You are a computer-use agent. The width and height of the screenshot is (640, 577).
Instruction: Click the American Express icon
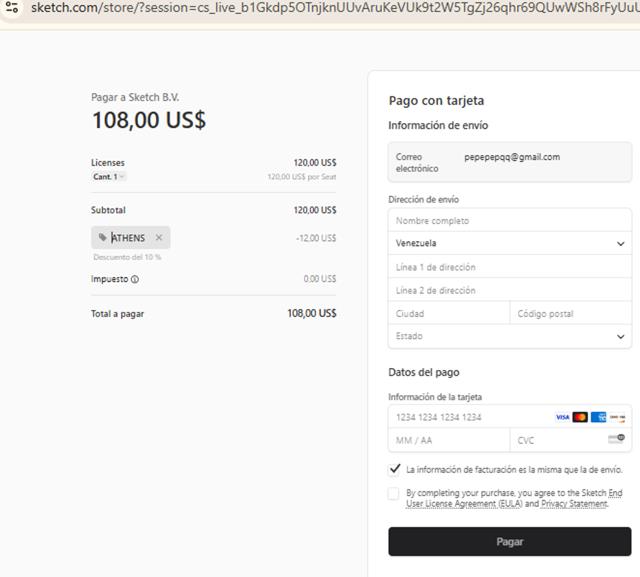coord(598,417)
